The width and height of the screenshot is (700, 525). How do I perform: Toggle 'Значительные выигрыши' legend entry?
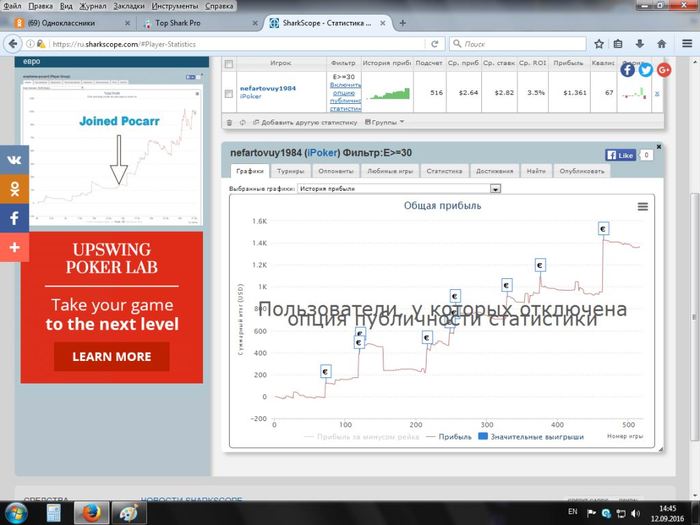click(x=531, y=437)
